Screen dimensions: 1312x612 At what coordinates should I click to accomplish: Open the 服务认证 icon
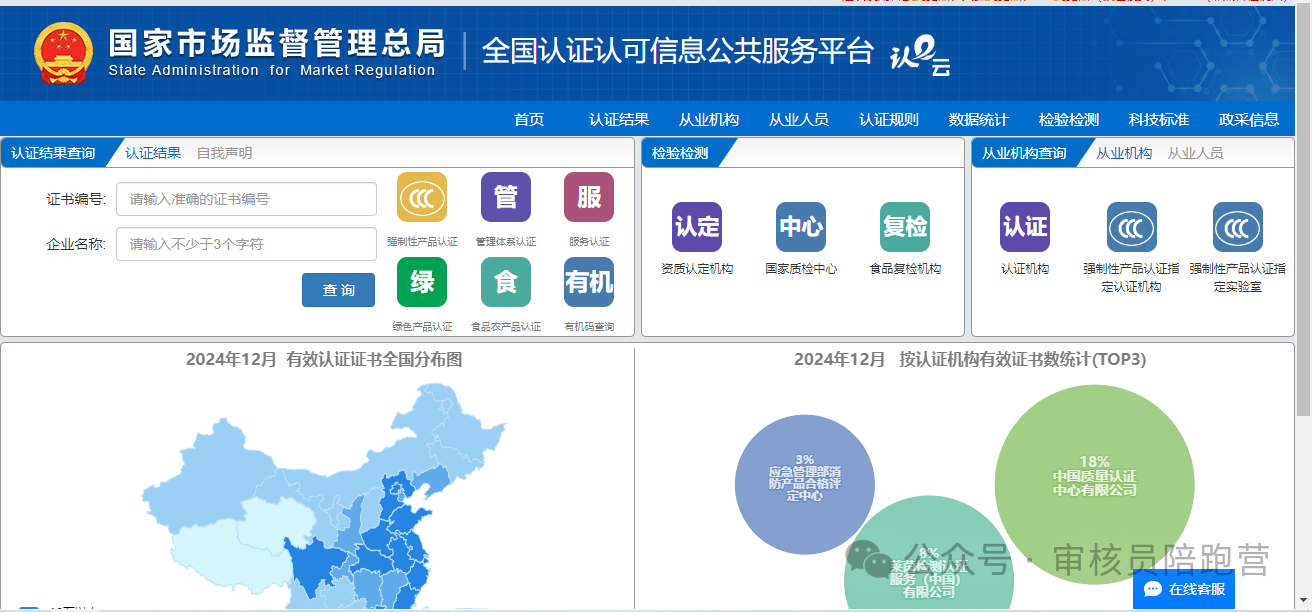pyautogui.click(x=589, y=198)
